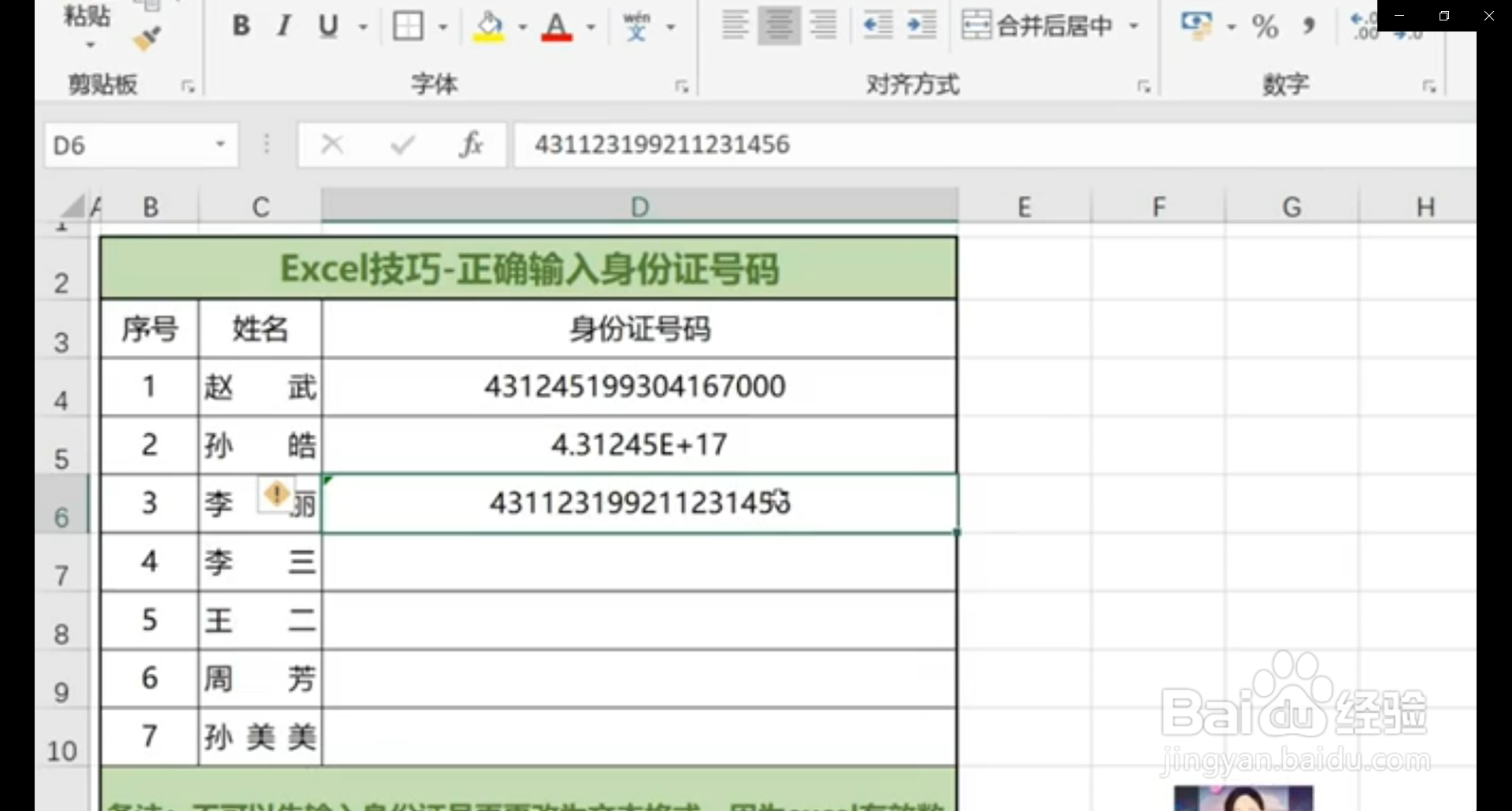Apply accounting number format
Image resolution: width=1512 pixels, height=811 pixels.
pos(1196,25)
